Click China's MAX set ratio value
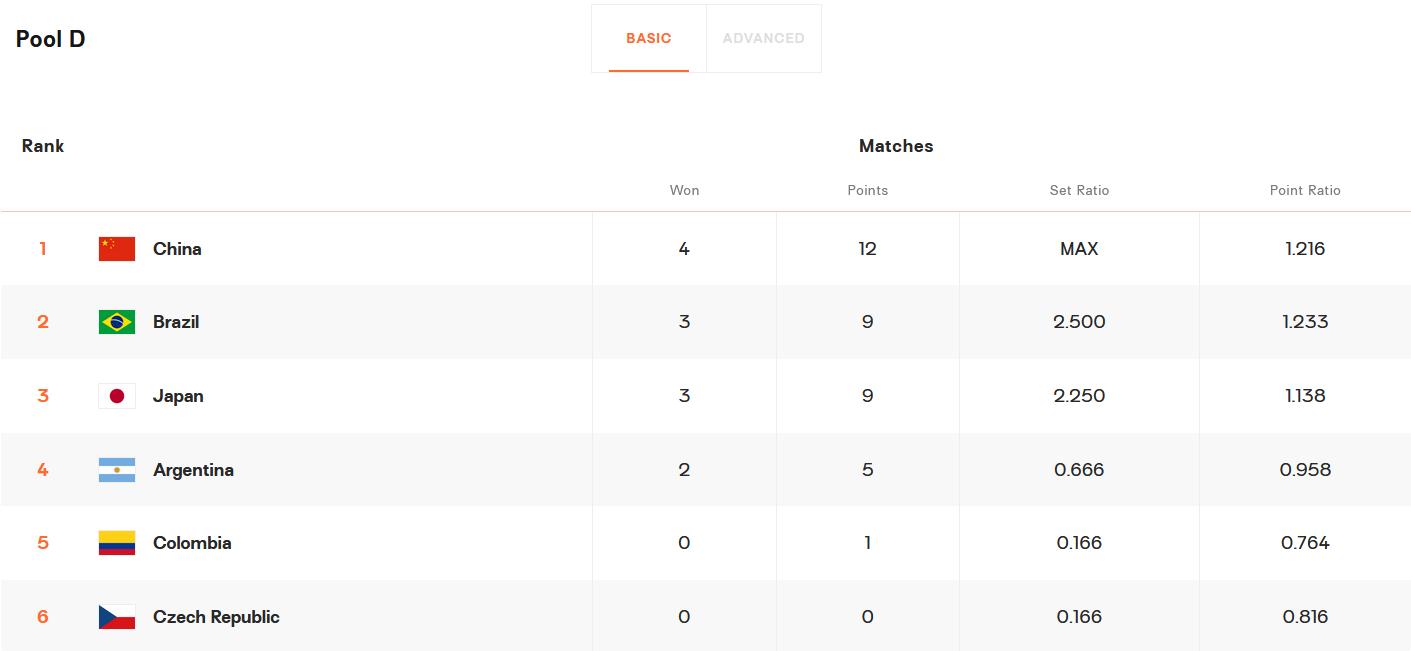 (1079, 249)
